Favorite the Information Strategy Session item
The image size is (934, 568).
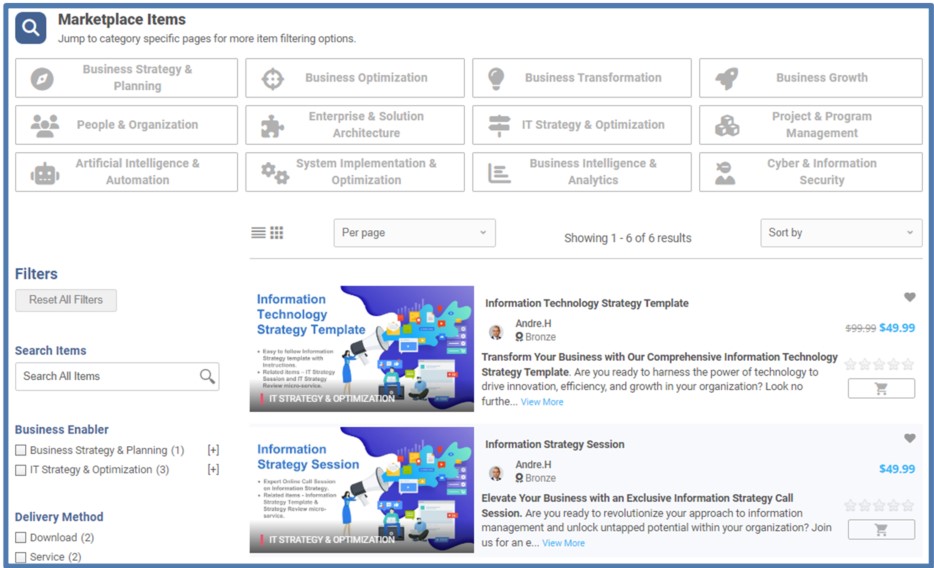(910, 438)
